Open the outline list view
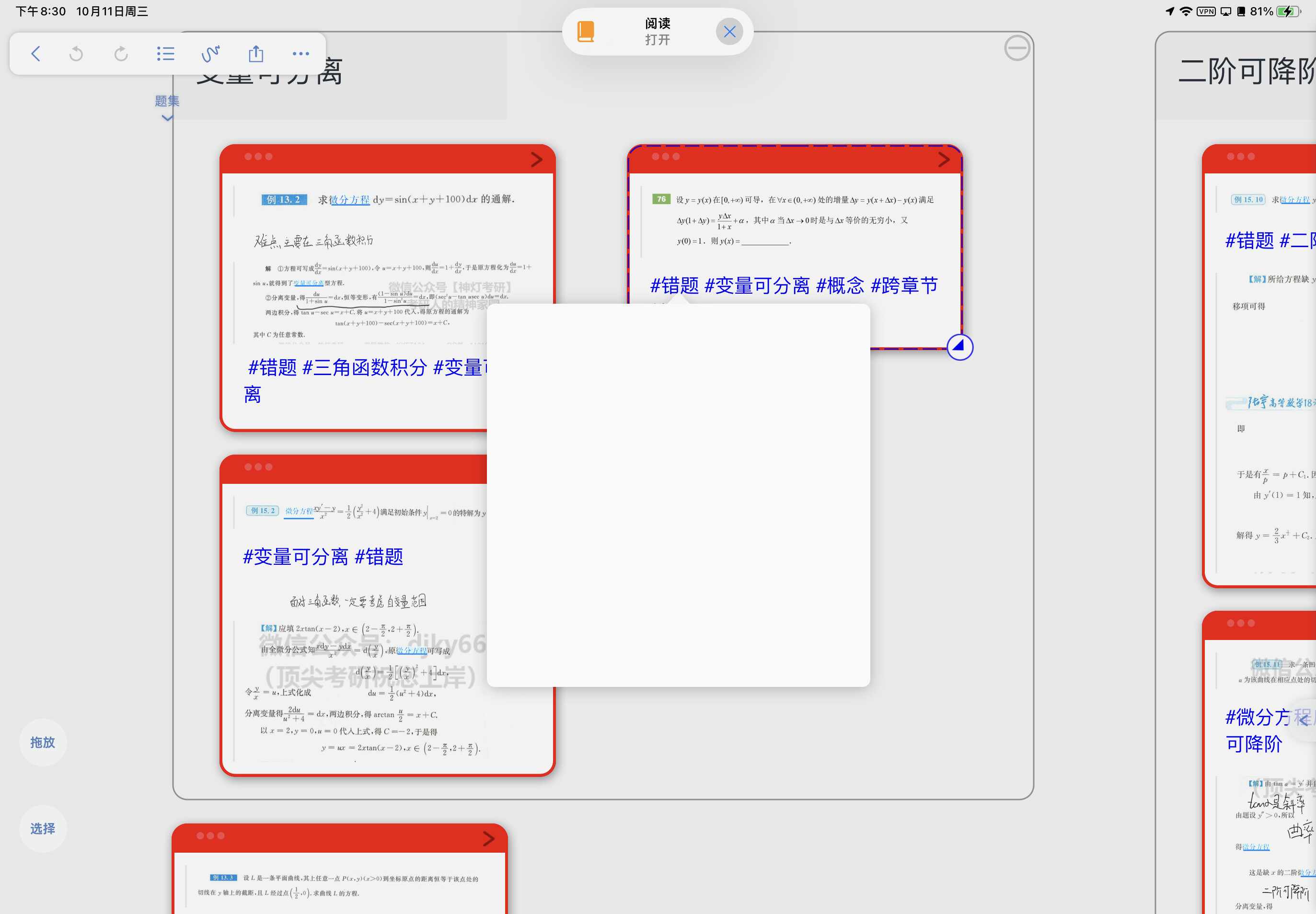Screen dimensions: 1316x914 (x=165, y=54)
